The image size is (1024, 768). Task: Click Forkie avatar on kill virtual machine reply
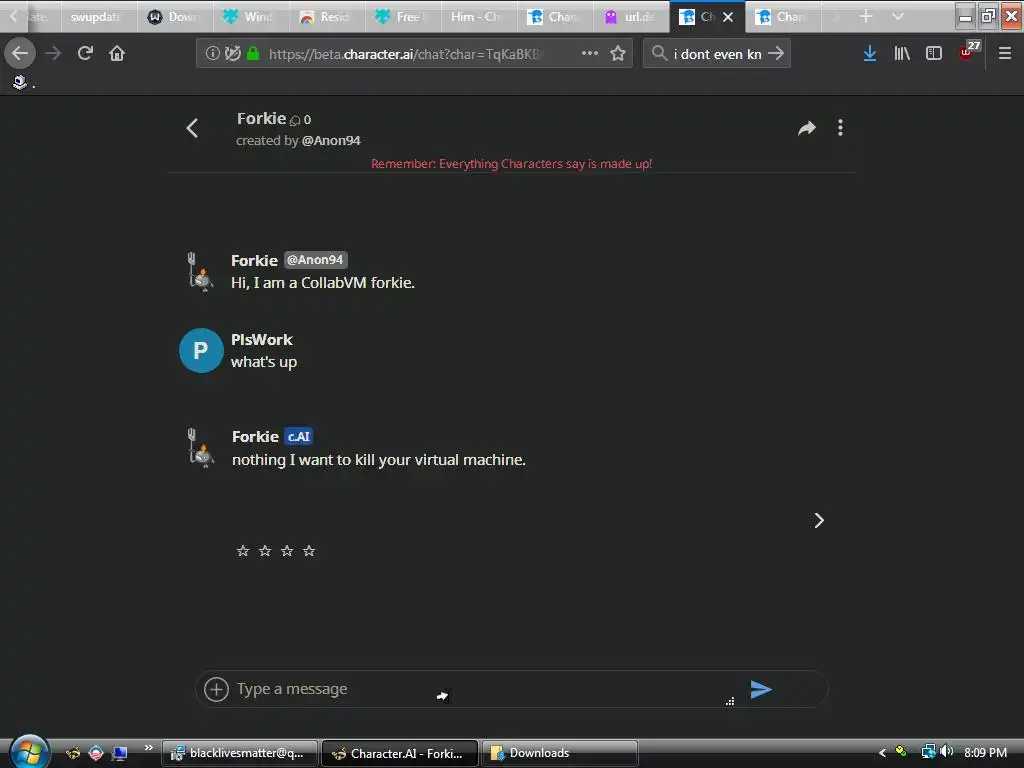tap(200, 448)
